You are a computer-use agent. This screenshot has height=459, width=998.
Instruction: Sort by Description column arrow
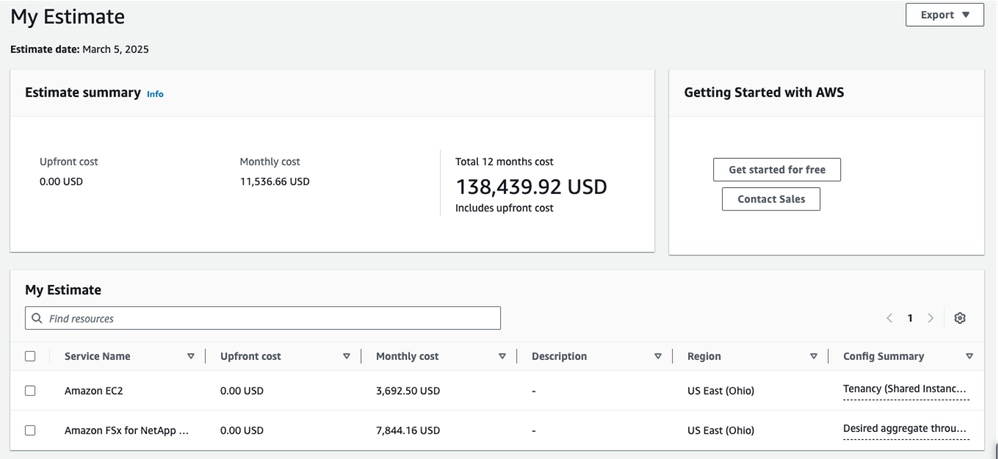click(658, 356)
